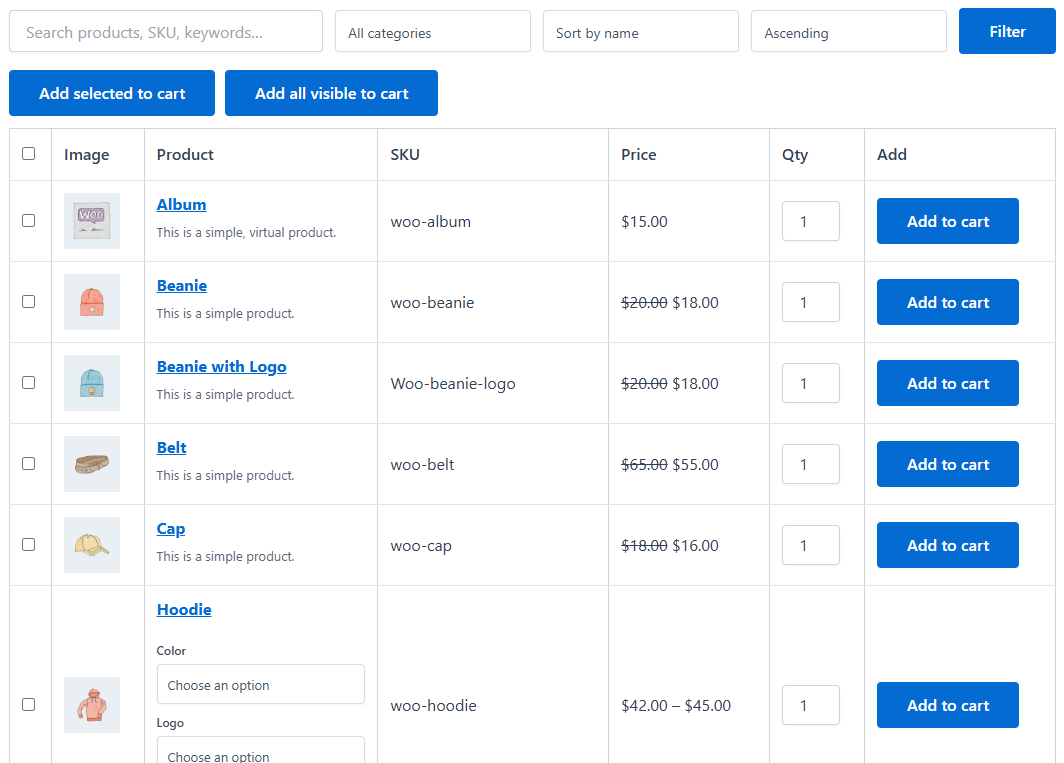1064x763 pixels.
Task: Click the Filter button
Action: coord(1006,31)
